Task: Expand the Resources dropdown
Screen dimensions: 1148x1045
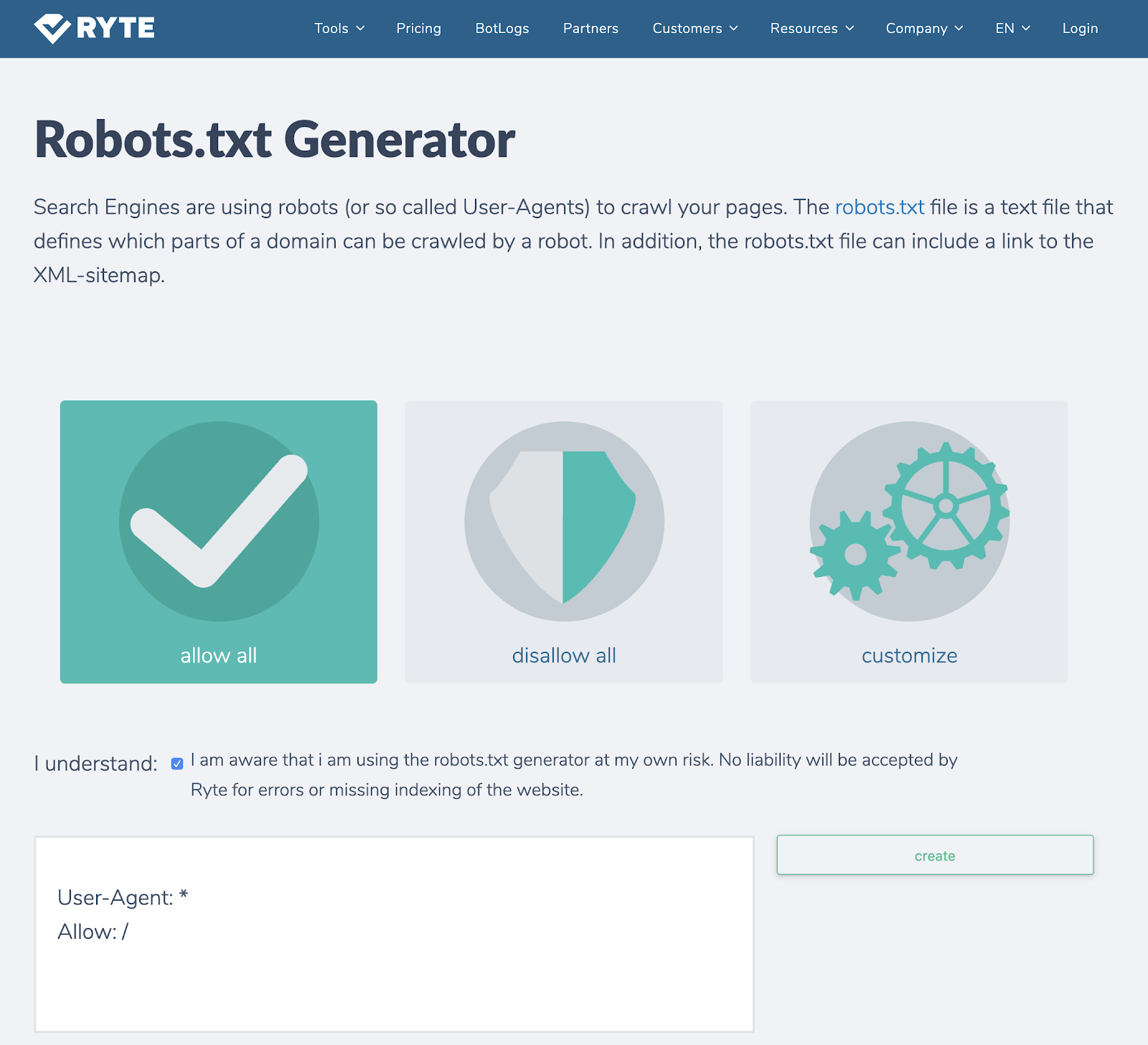Action: pyautogui.click(x=811, y=29)
